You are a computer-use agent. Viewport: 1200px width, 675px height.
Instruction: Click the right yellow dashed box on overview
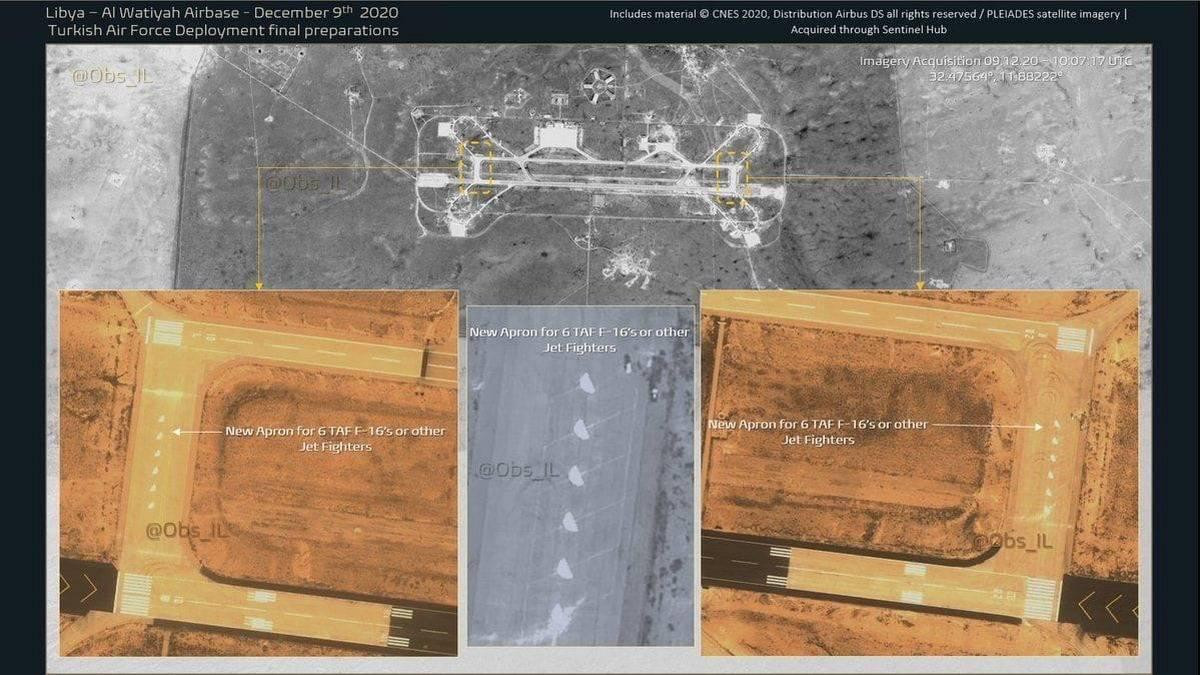733,178
